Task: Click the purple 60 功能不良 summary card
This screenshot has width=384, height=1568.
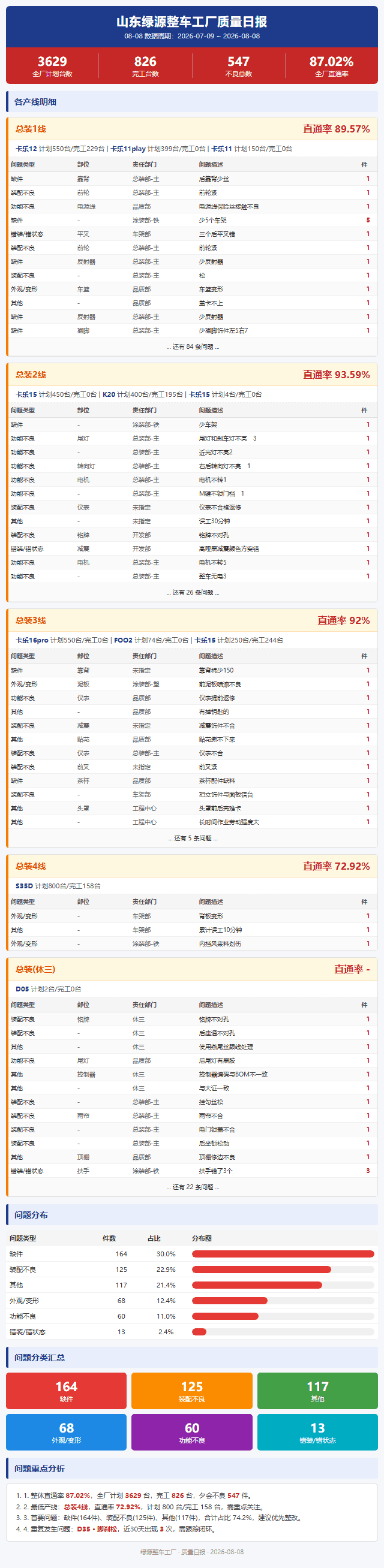Action: (192, 1433)
